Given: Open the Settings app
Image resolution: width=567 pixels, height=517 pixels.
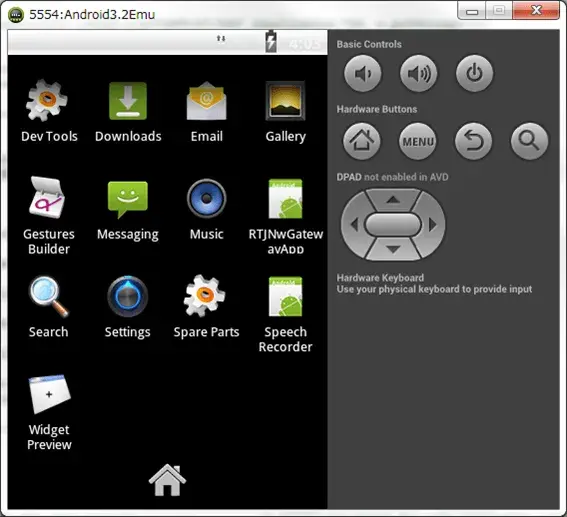Looking at the screenshot, I should click(127, 307).
